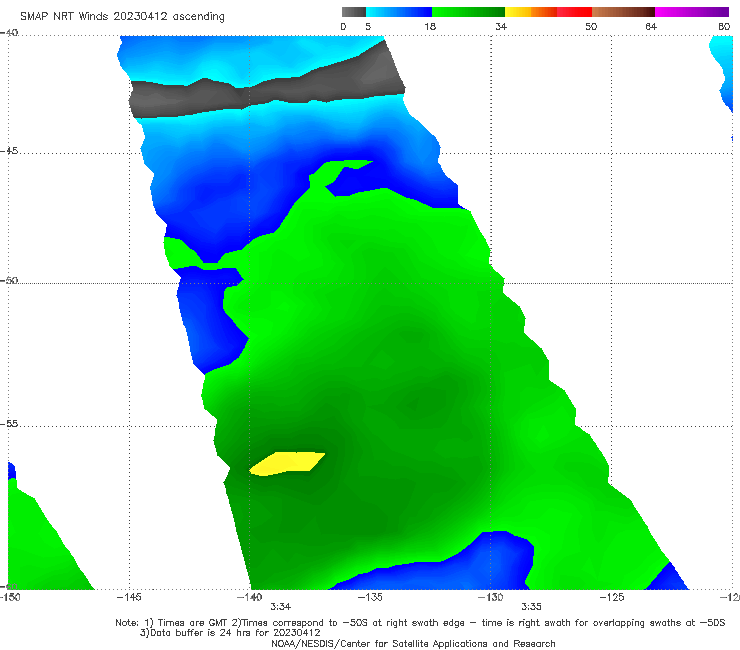Click the NOAA/NESDIS credit line
Image resolution: width=740 pixels, height=650 pixels.
pyautogui.click(x=413, y=644)
